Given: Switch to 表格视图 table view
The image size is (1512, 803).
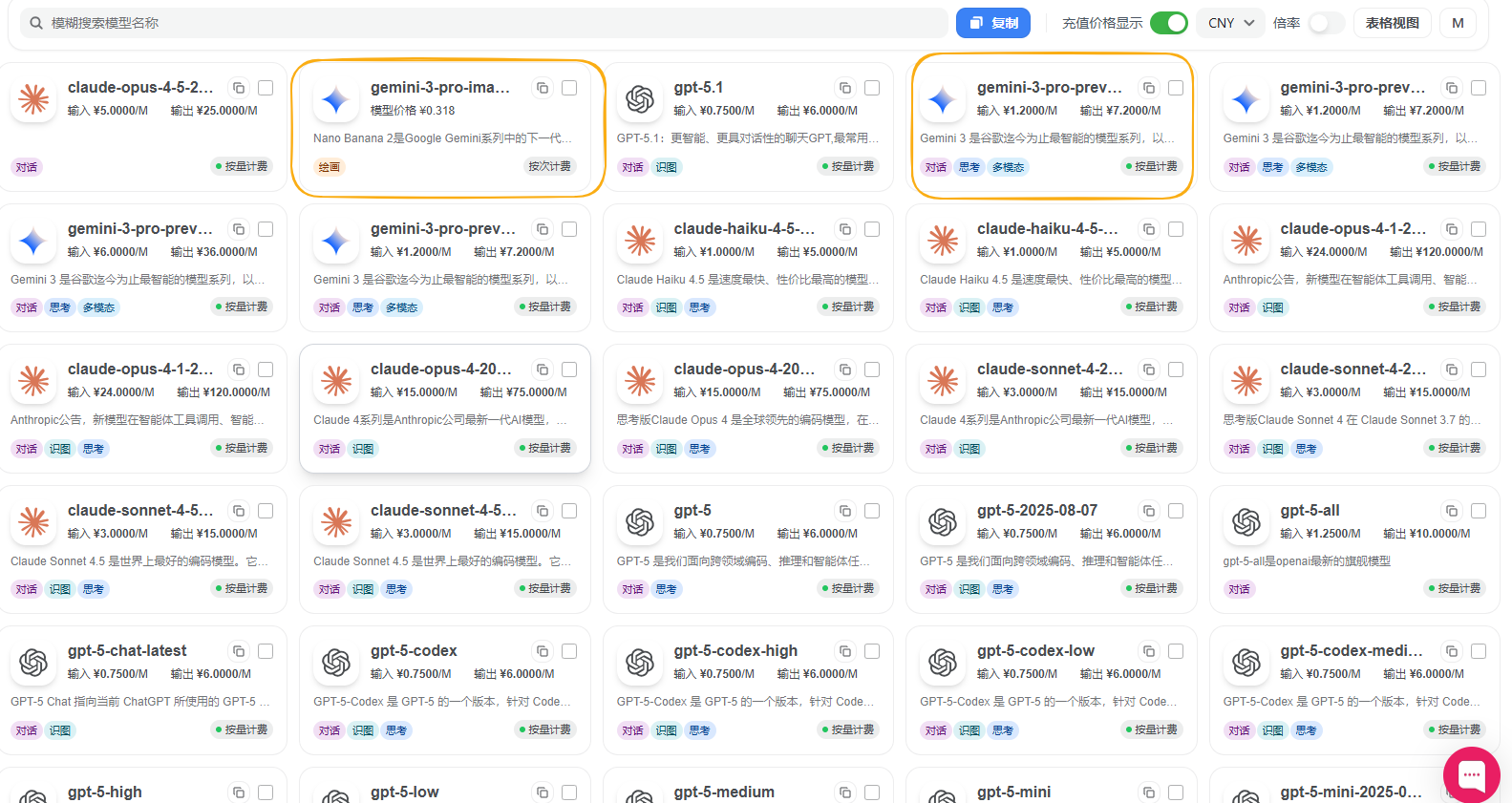Looking at the screenshot, I should click(x=1392, y=23).
